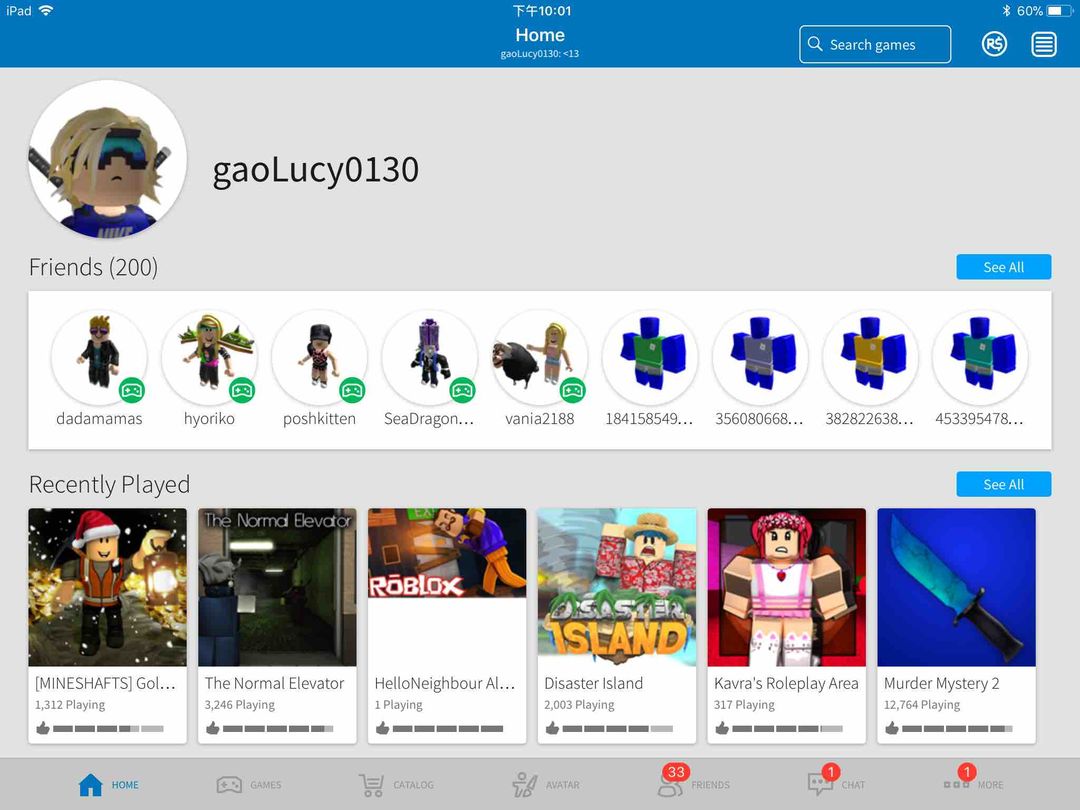Open the Robux balance icon

(x=994, y=44)
